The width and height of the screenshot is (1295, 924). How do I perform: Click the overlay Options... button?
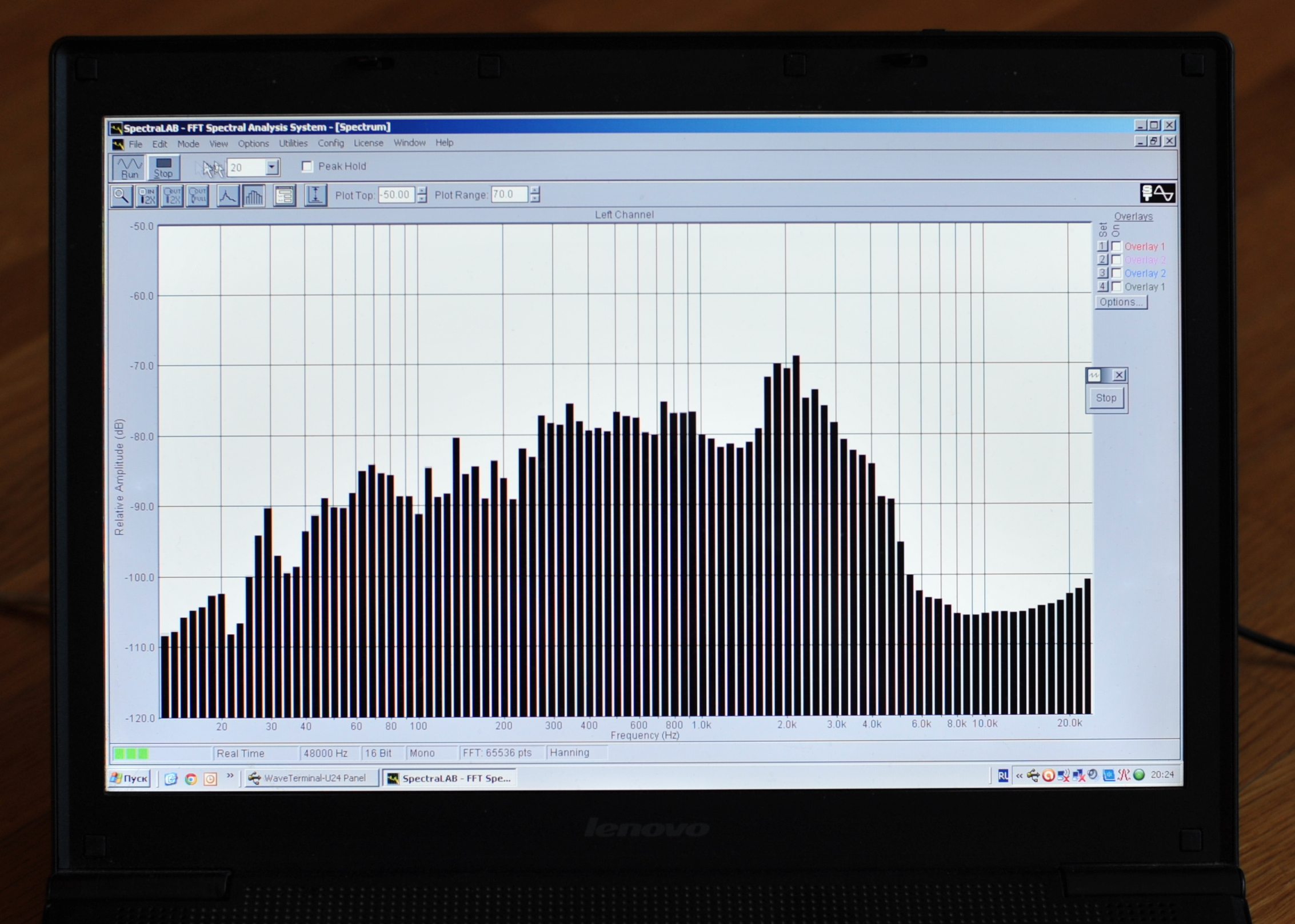1120,302
